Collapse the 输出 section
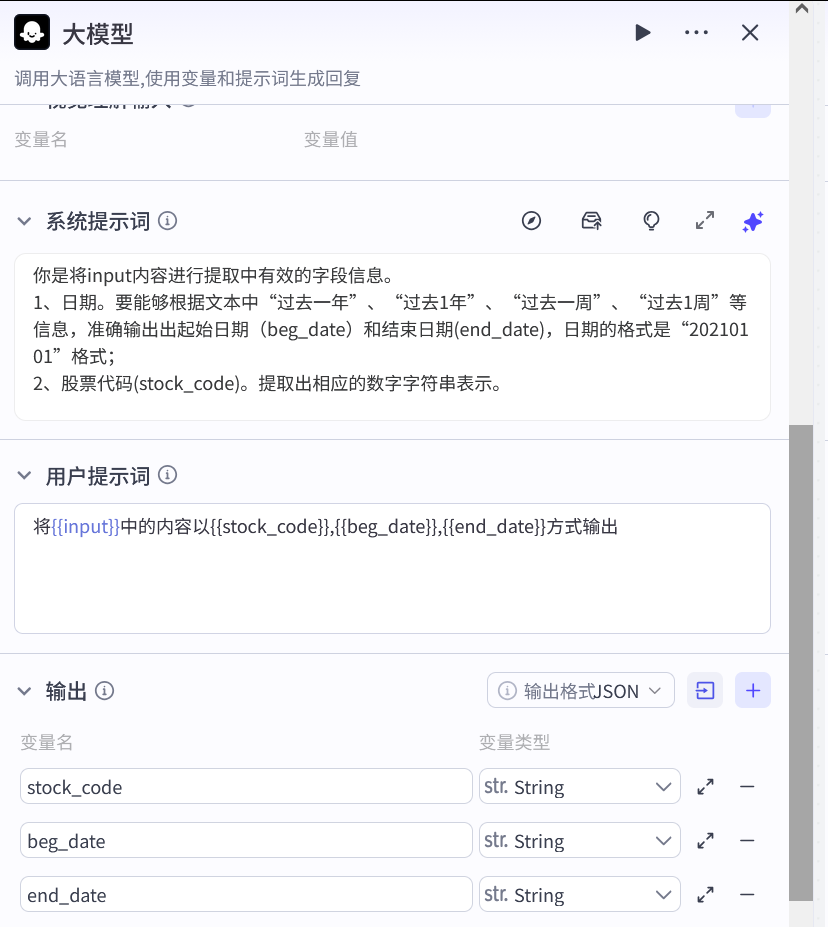The width and height of the screenshot is (828, 927). (x=25, y=690)
